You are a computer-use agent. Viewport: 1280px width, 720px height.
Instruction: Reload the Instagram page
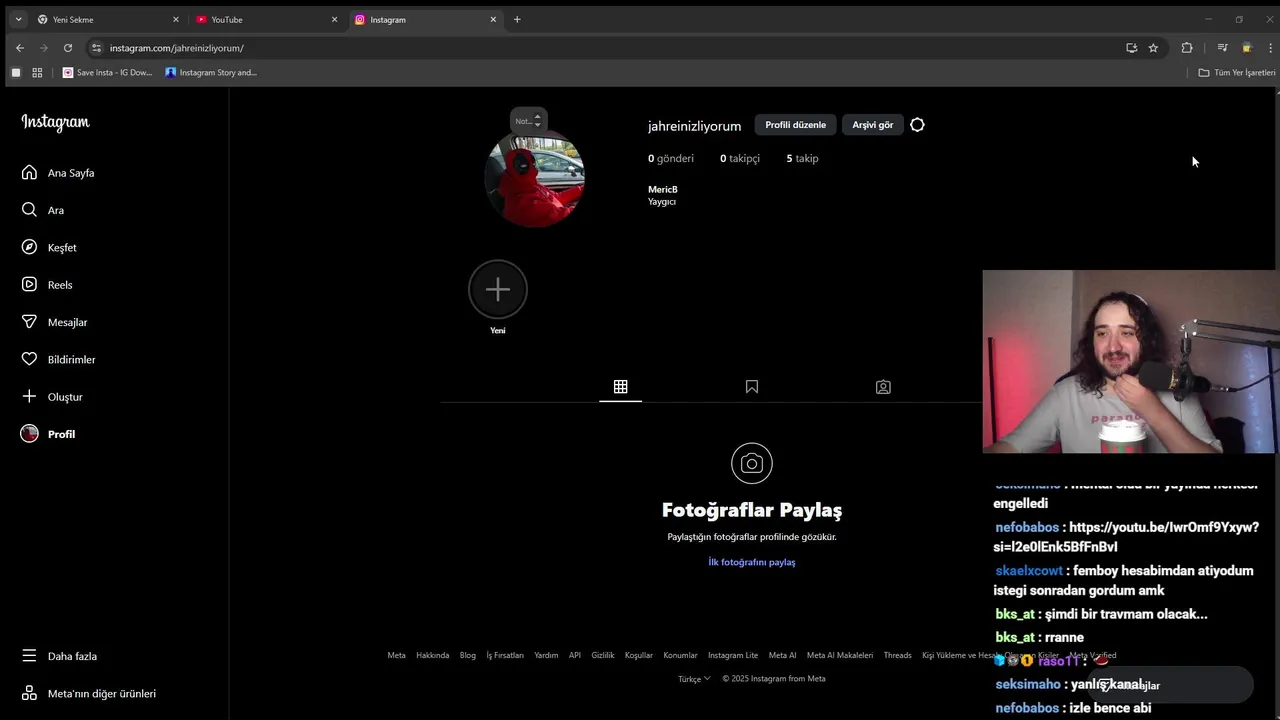tap(68, 48)
